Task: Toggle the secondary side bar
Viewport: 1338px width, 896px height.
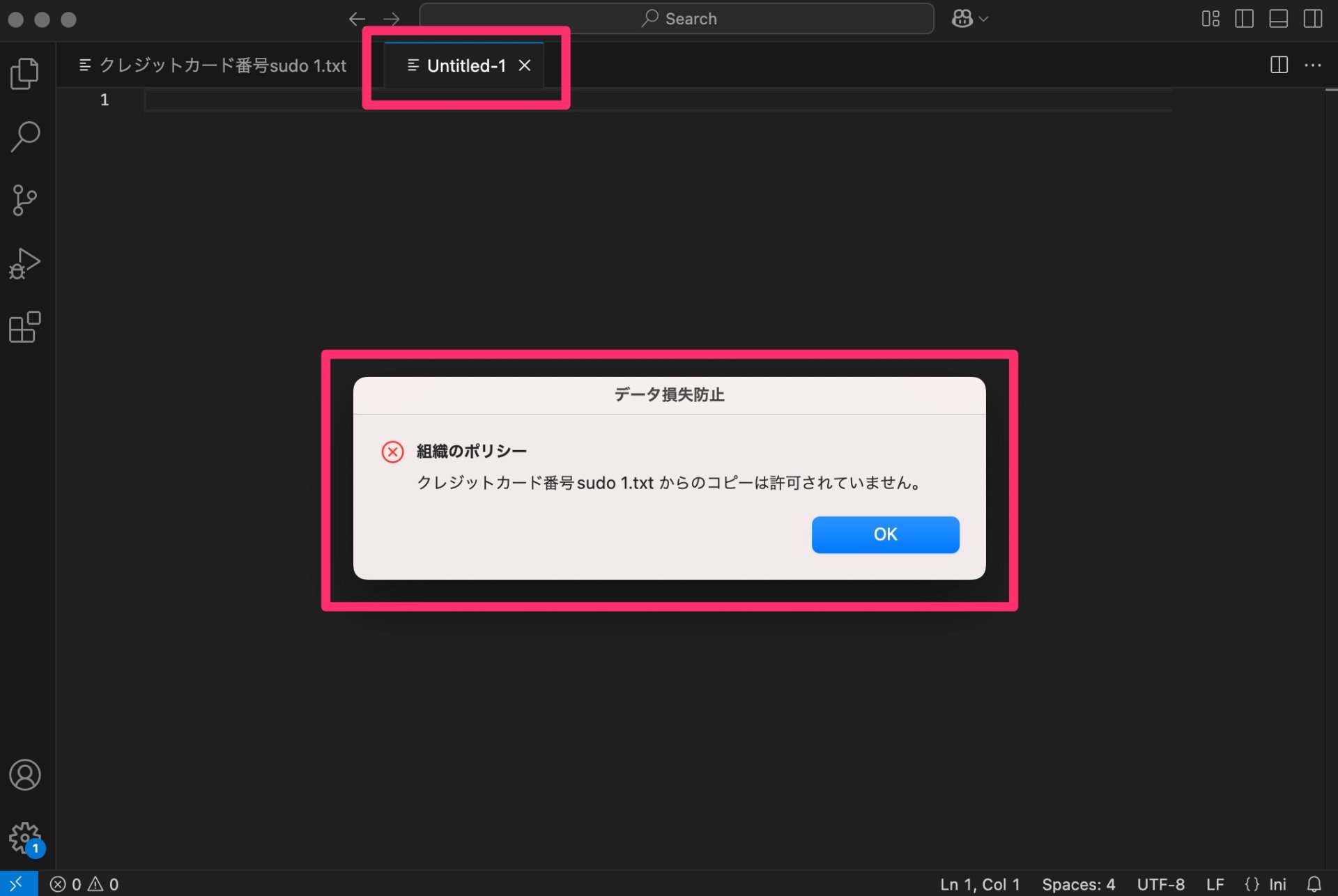Action: (1314, 19)
